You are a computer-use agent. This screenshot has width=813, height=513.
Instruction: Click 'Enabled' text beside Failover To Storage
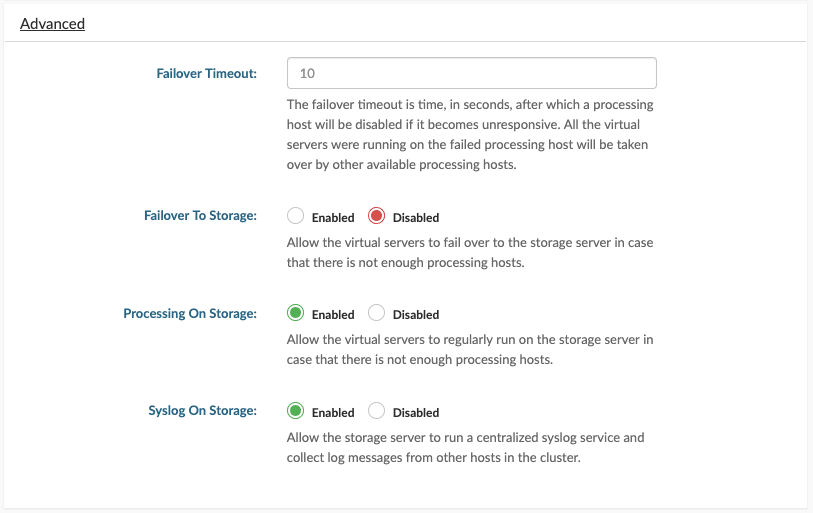333,217
